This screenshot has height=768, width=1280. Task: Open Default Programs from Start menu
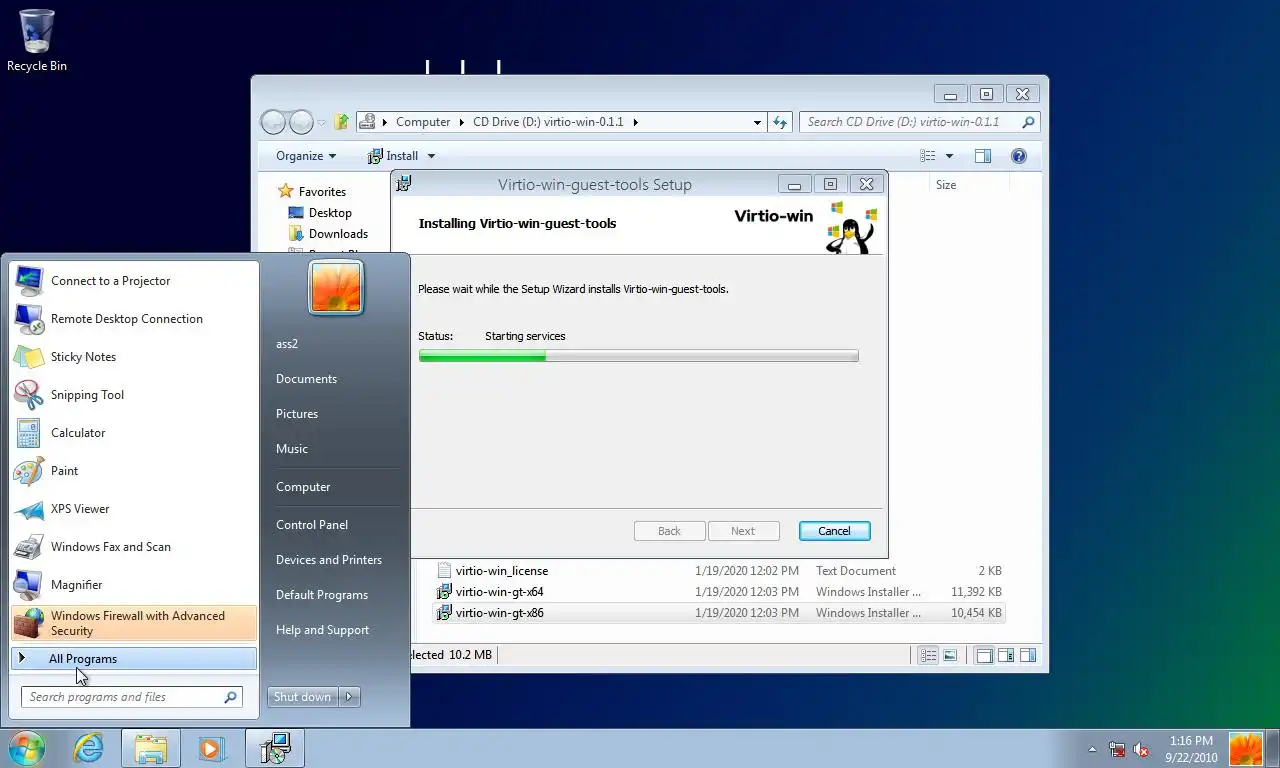pos(322,595)
